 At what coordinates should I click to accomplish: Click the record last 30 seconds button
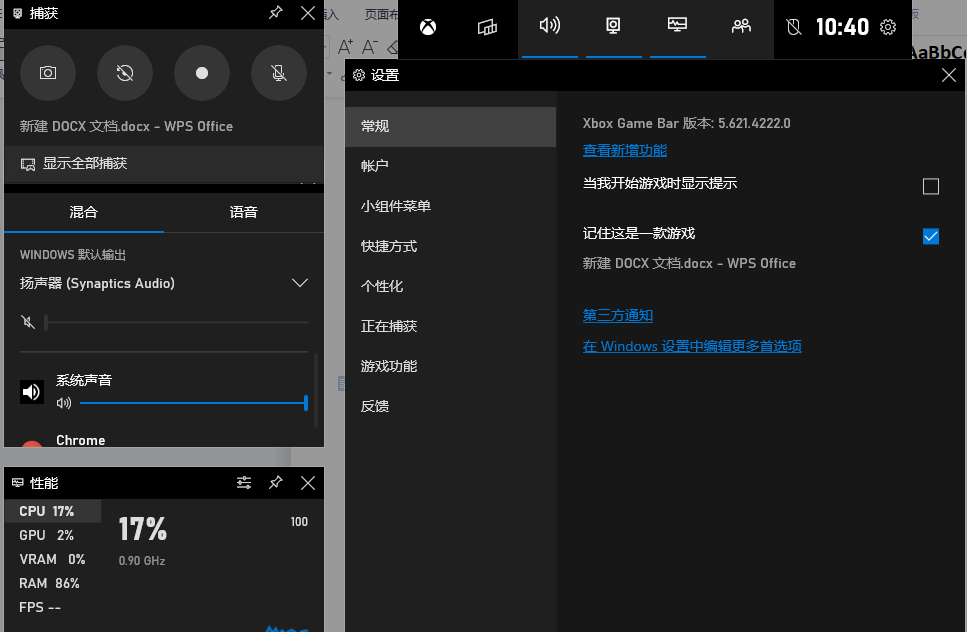[x=125, y=73]
